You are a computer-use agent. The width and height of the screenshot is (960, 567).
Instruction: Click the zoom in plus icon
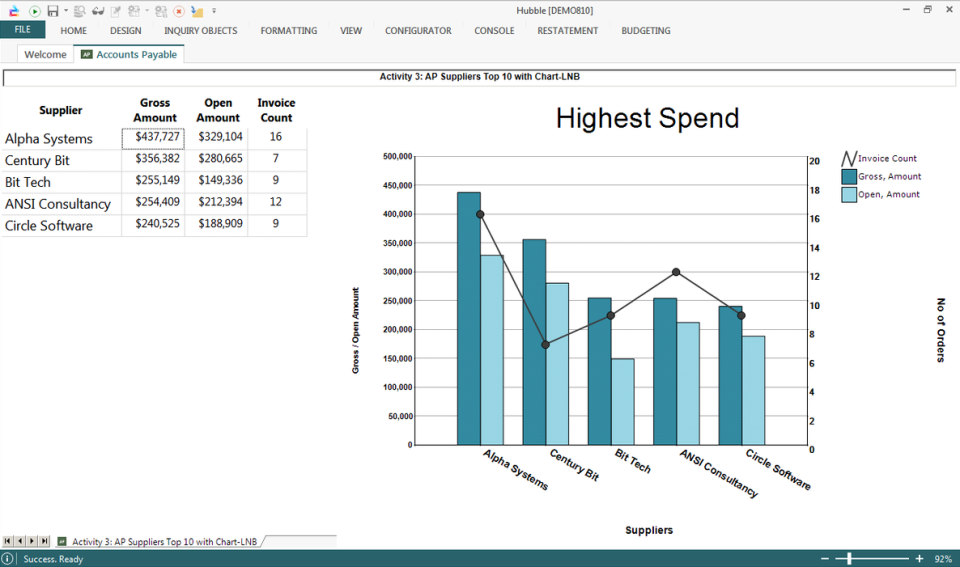919,559
